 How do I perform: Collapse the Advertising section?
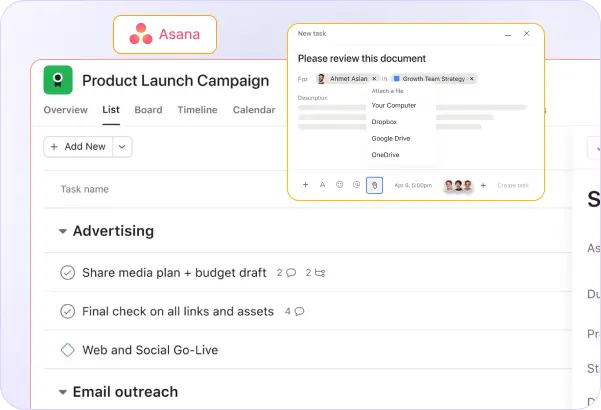tap(62, 231)
